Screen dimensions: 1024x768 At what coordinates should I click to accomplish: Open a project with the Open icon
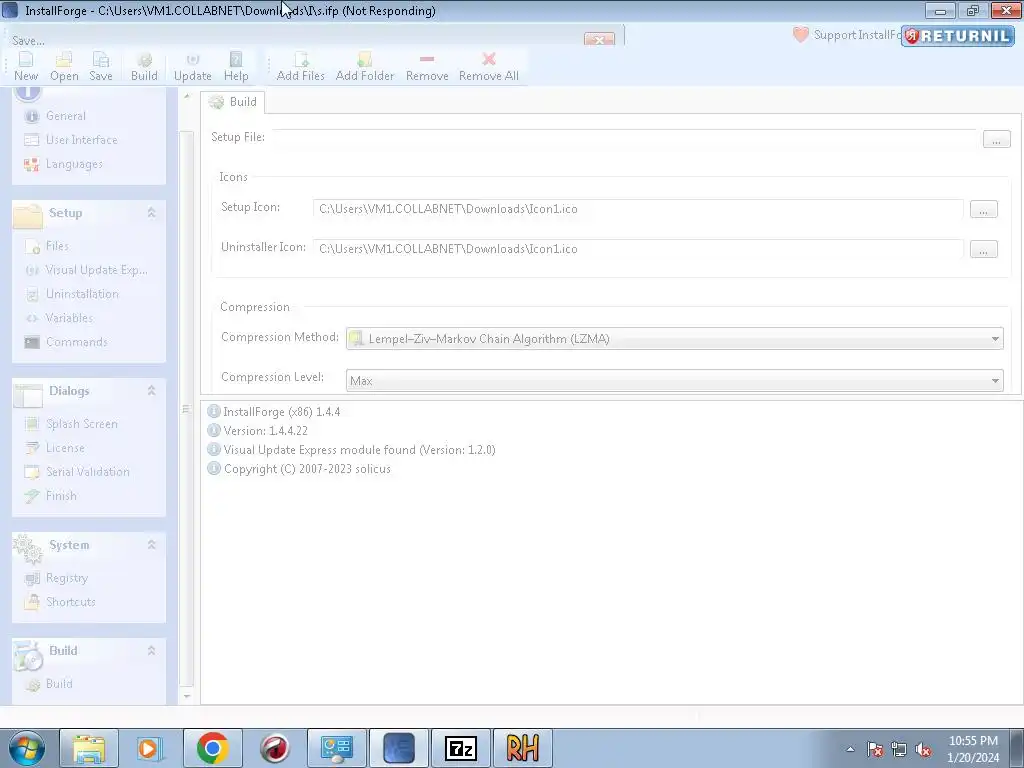click(x=64, y=67)
